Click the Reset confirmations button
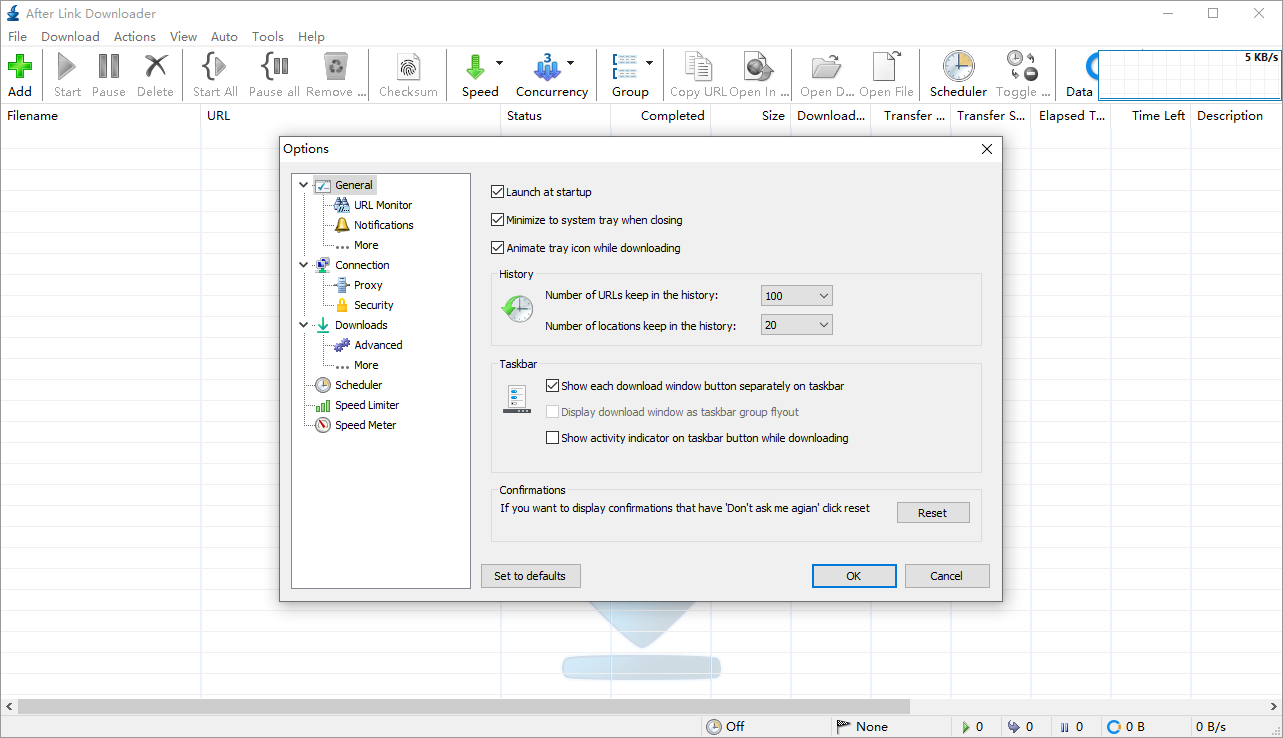The image size is (1283, 738). pos(933,512)
